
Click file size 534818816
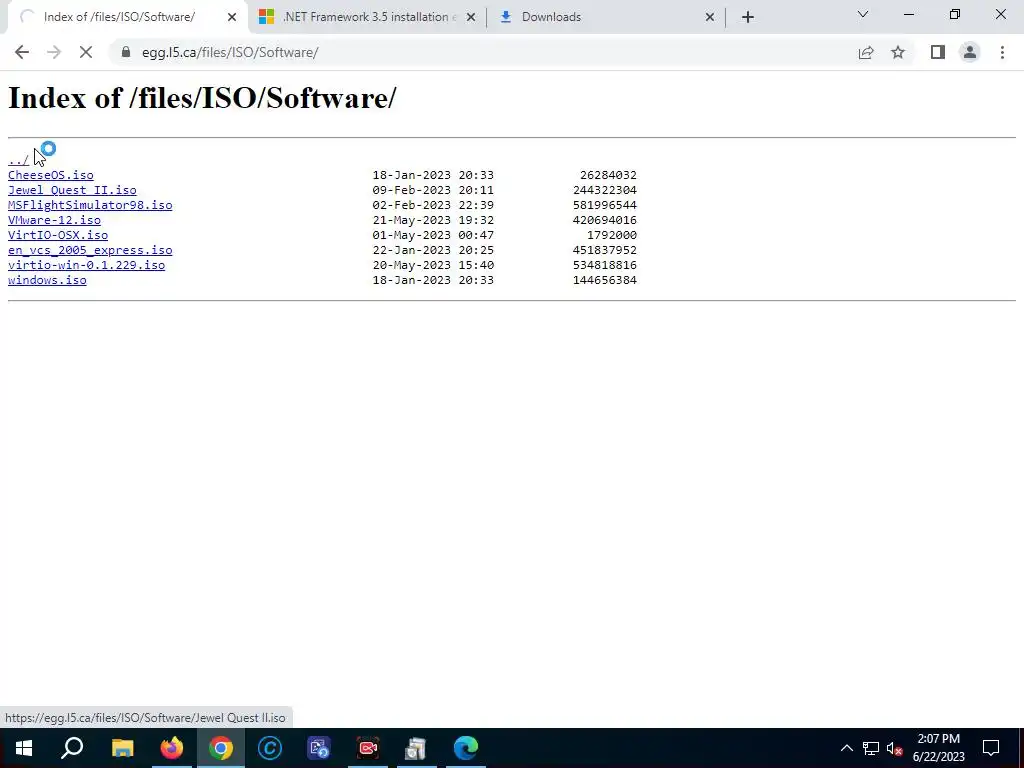tap(605, 265)
